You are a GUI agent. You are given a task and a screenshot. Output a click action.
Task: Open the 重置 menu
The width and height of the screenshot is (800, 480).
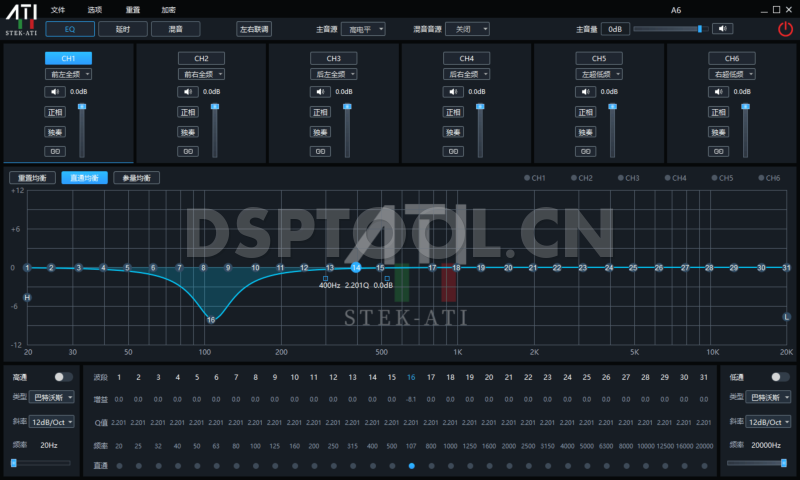point(133,10)
